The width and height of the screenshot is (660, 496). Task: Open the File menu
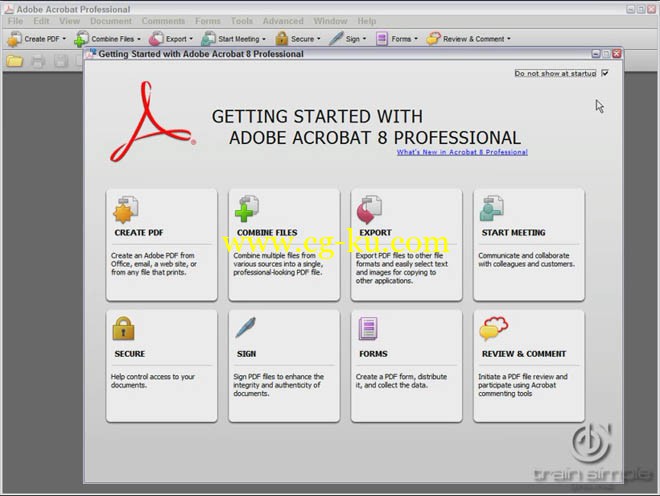pyautogui.click(x=16, y=21)
